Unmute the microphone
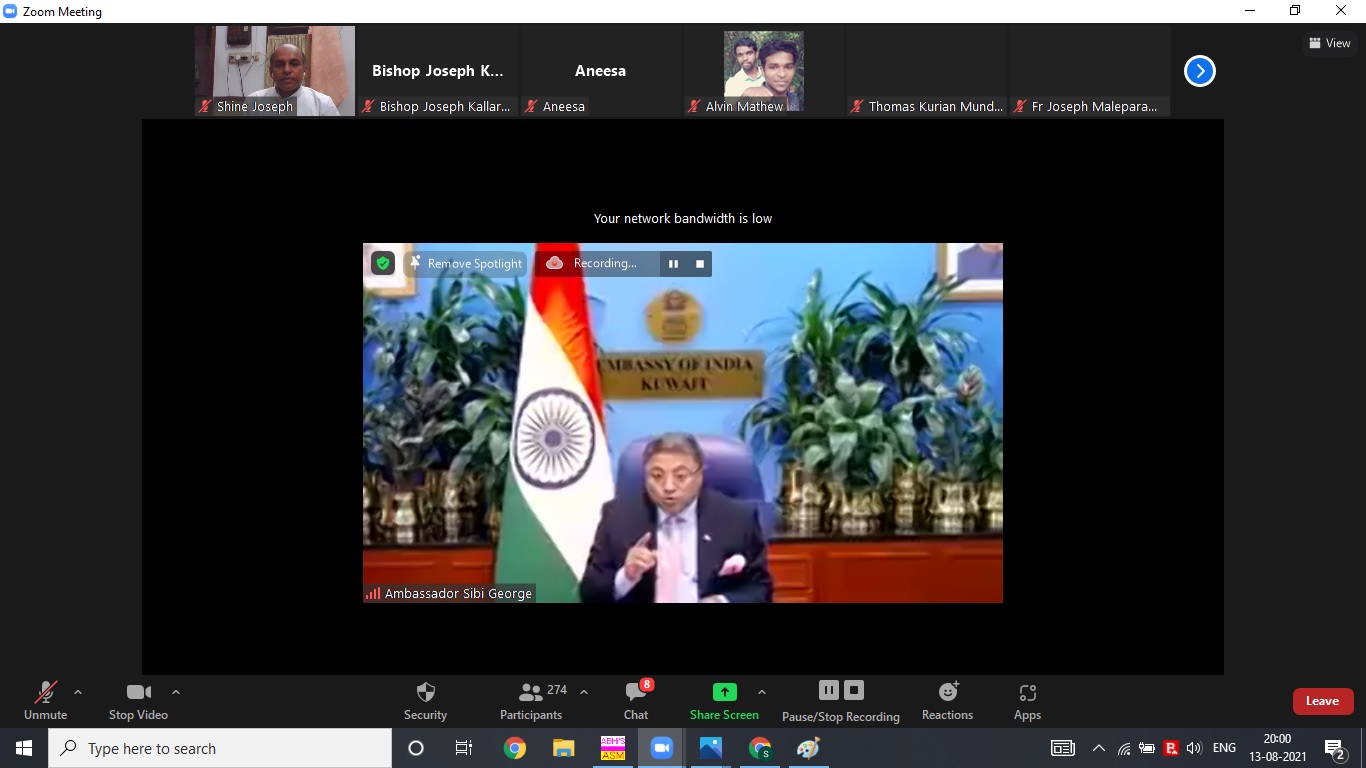 [45, 700]
